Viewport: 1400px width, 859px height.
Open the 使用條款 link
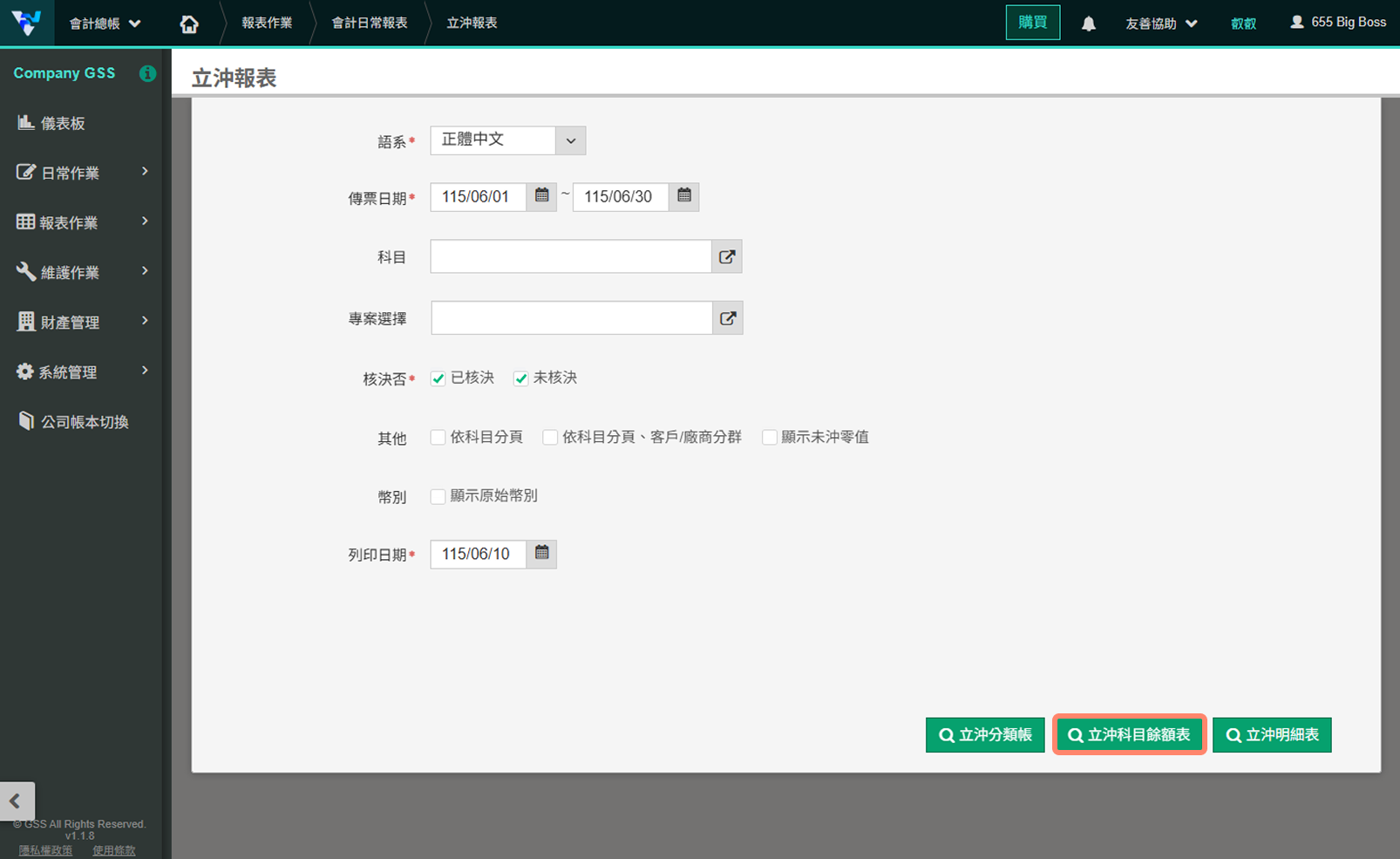click(x=114, y=850)
